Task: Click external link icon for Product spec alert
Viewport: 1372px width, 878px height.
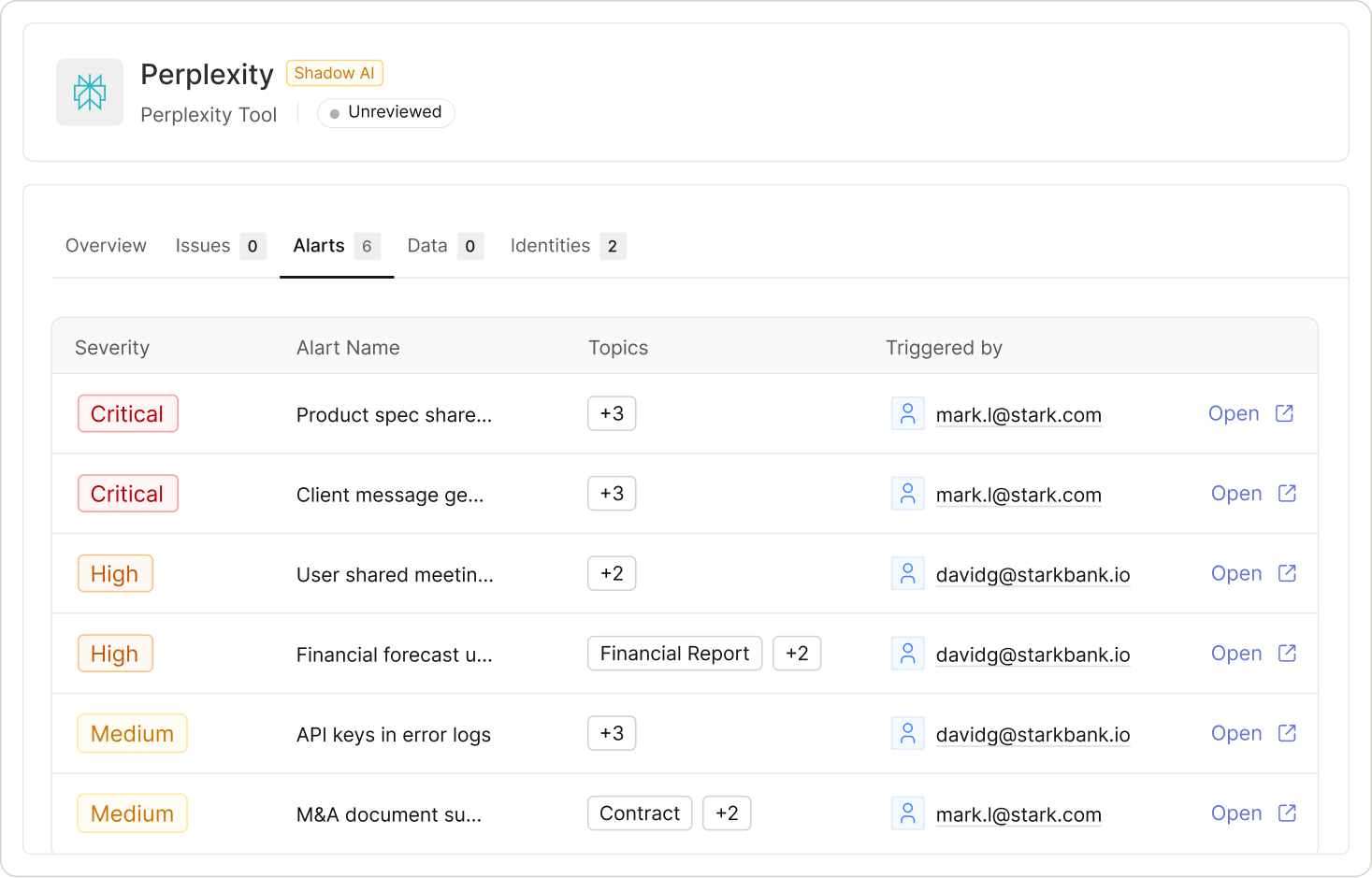Action: tap(1284, 413)
